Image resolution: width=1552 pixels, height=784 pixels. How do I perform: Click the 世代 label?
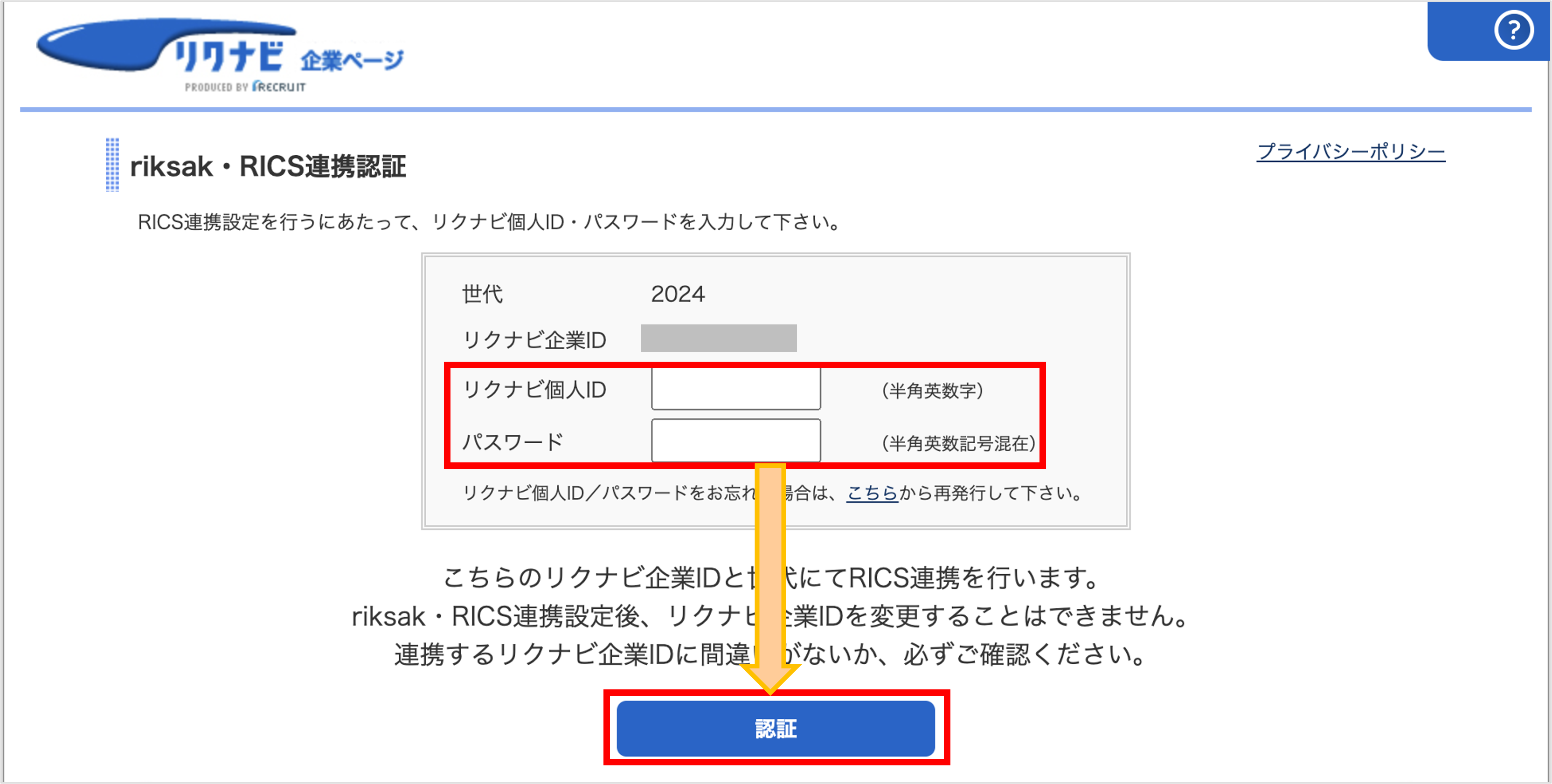[x=482, y=294]
